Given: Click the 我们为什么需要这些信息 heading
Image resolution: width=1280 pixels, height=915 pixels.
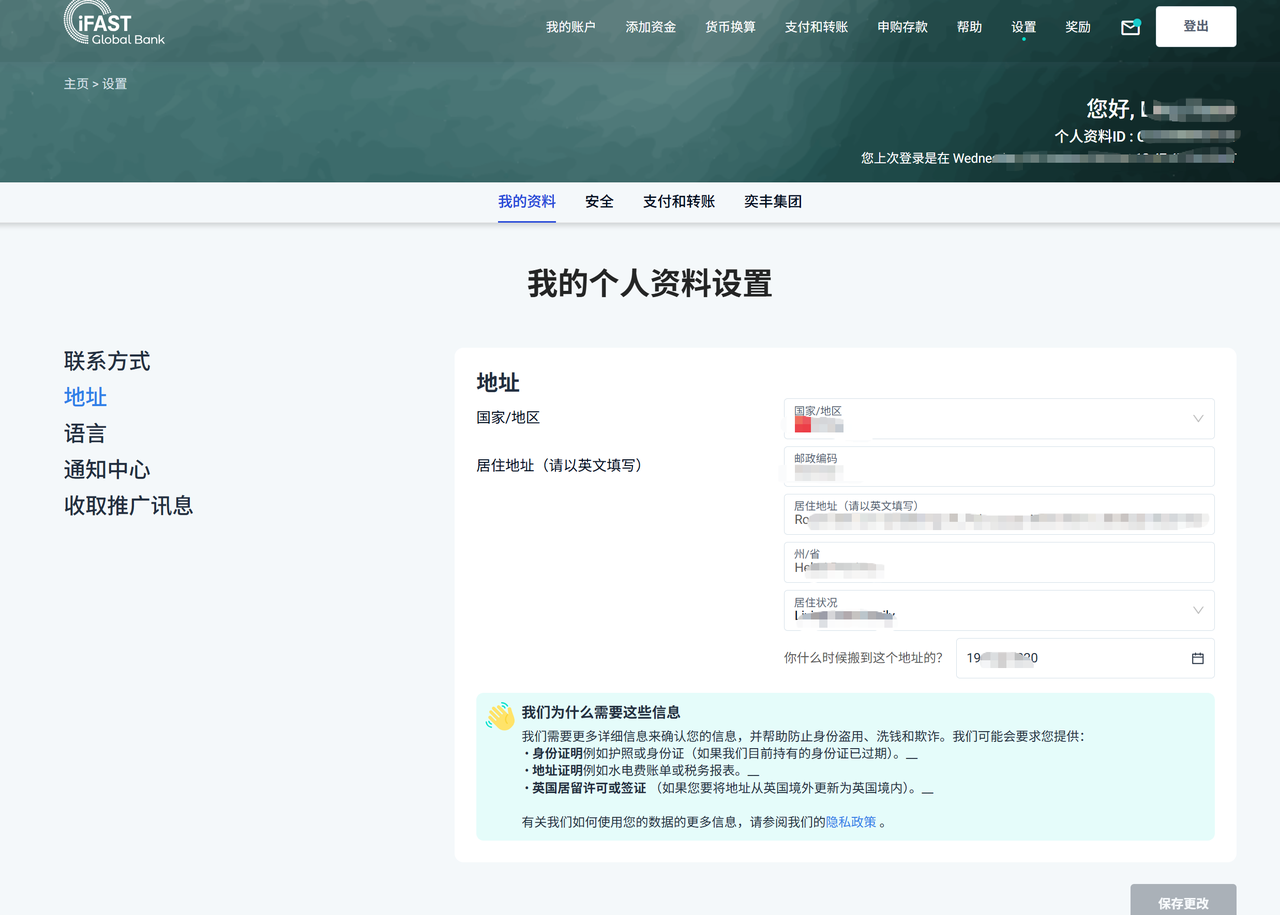Looking at the screenshot, I should point(601,712).
